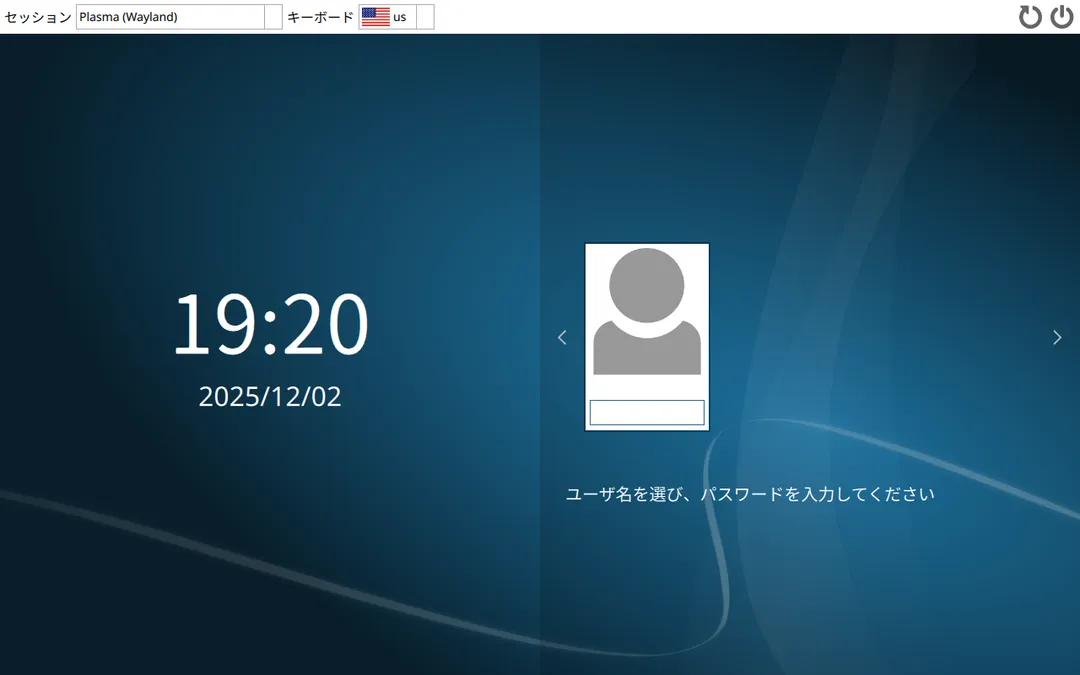
Task: Click the head circle of the avatar
Action: [x=647, y=285]
